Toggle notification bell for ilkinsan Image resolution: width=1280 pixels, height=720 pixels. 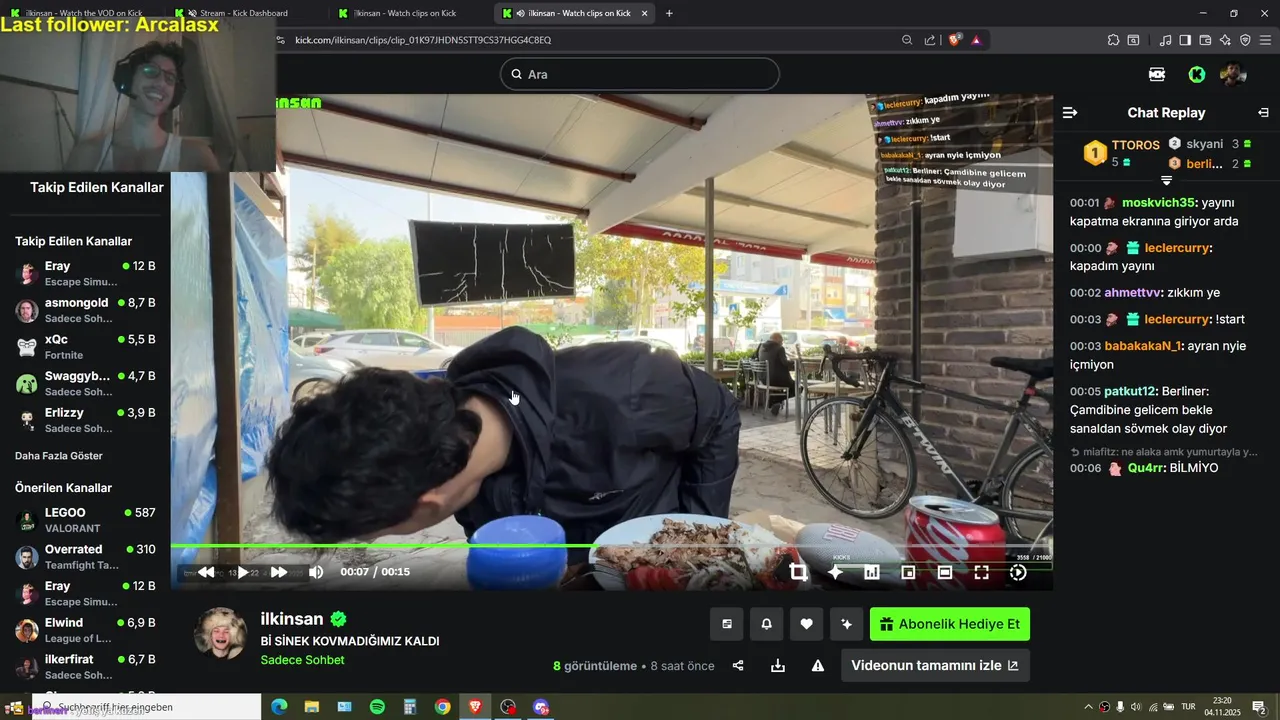point(767,624)
